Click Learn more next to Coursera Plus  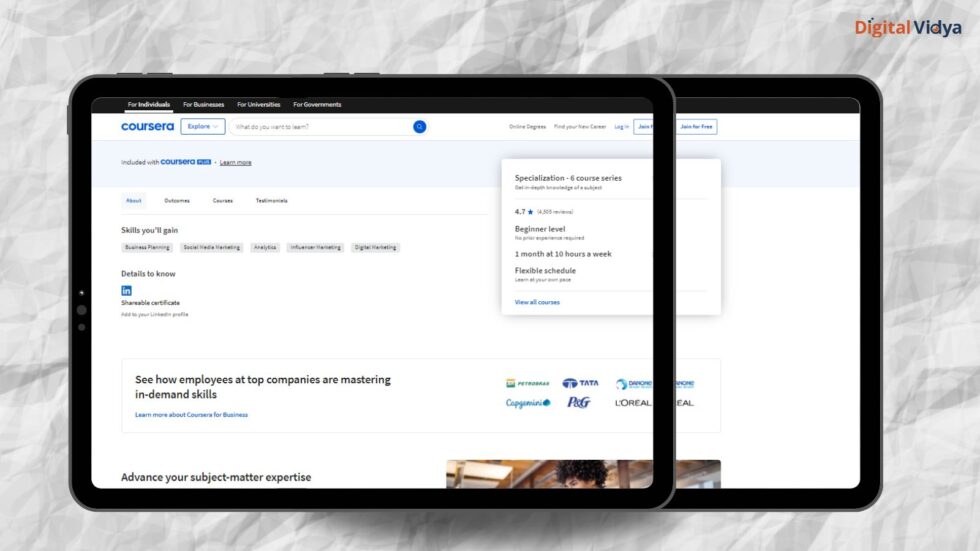click(235, 162)
